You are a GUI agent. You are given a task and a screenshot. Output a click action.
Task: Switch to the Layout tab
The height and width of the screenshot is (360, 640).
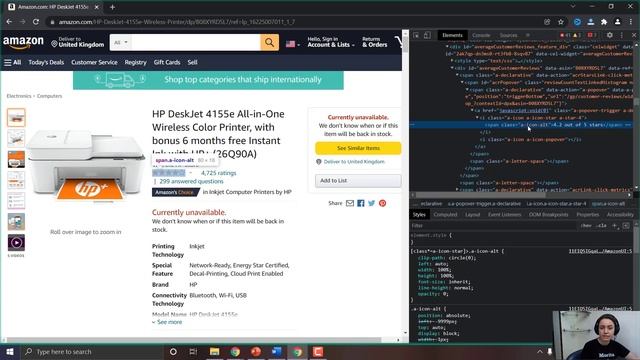click(x=473, y=215)
